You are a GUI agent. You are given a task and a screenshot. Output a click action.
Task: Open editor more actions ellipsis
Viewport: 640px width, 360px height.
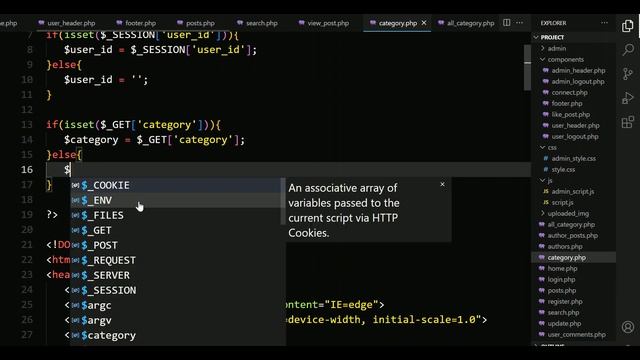click(519, 23)
